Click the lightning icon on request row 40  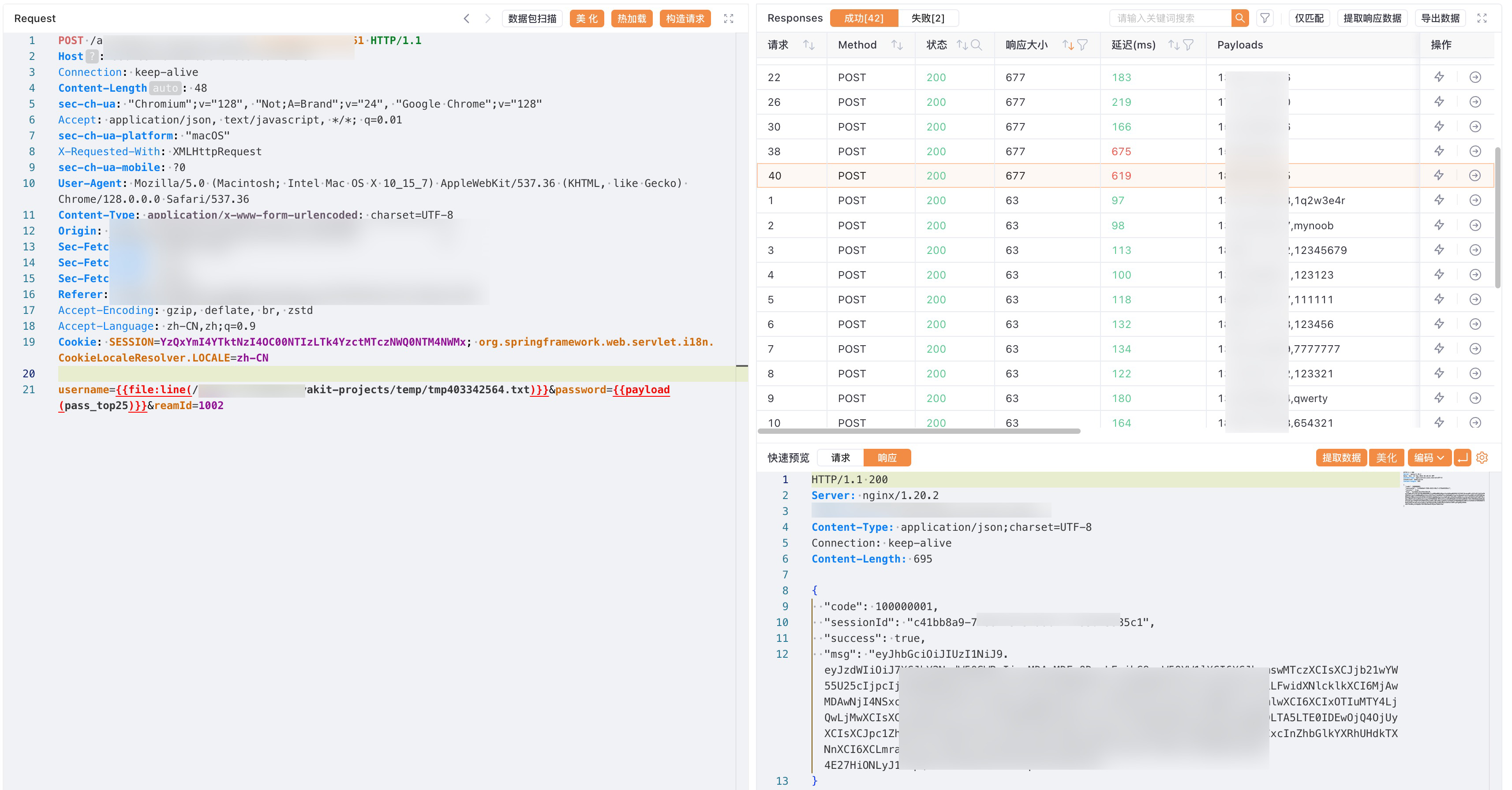tap(1439, 175)
